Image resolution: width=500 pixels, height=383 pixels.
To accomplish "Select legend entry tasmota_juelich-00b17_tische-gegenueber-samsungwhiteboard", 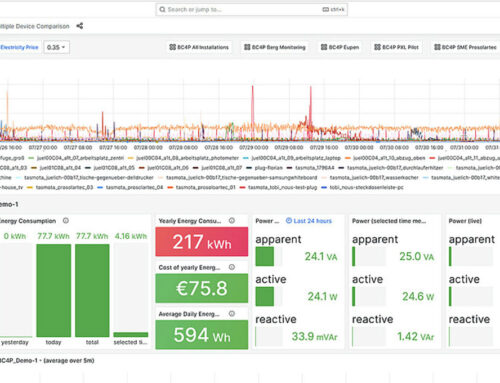I will pos(242,178).
